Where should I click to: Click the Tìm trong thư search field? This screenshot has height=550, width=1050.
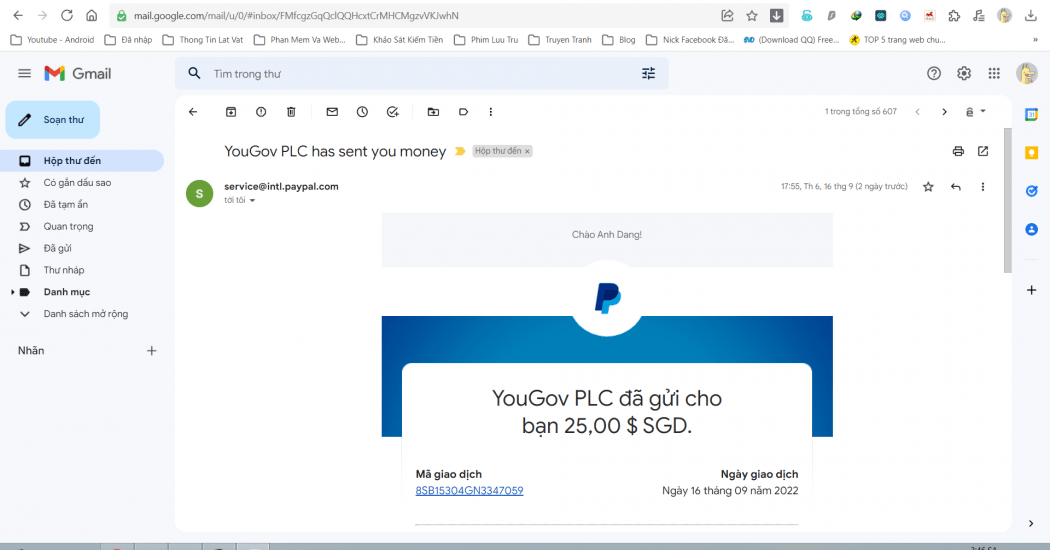click(422, 74)
